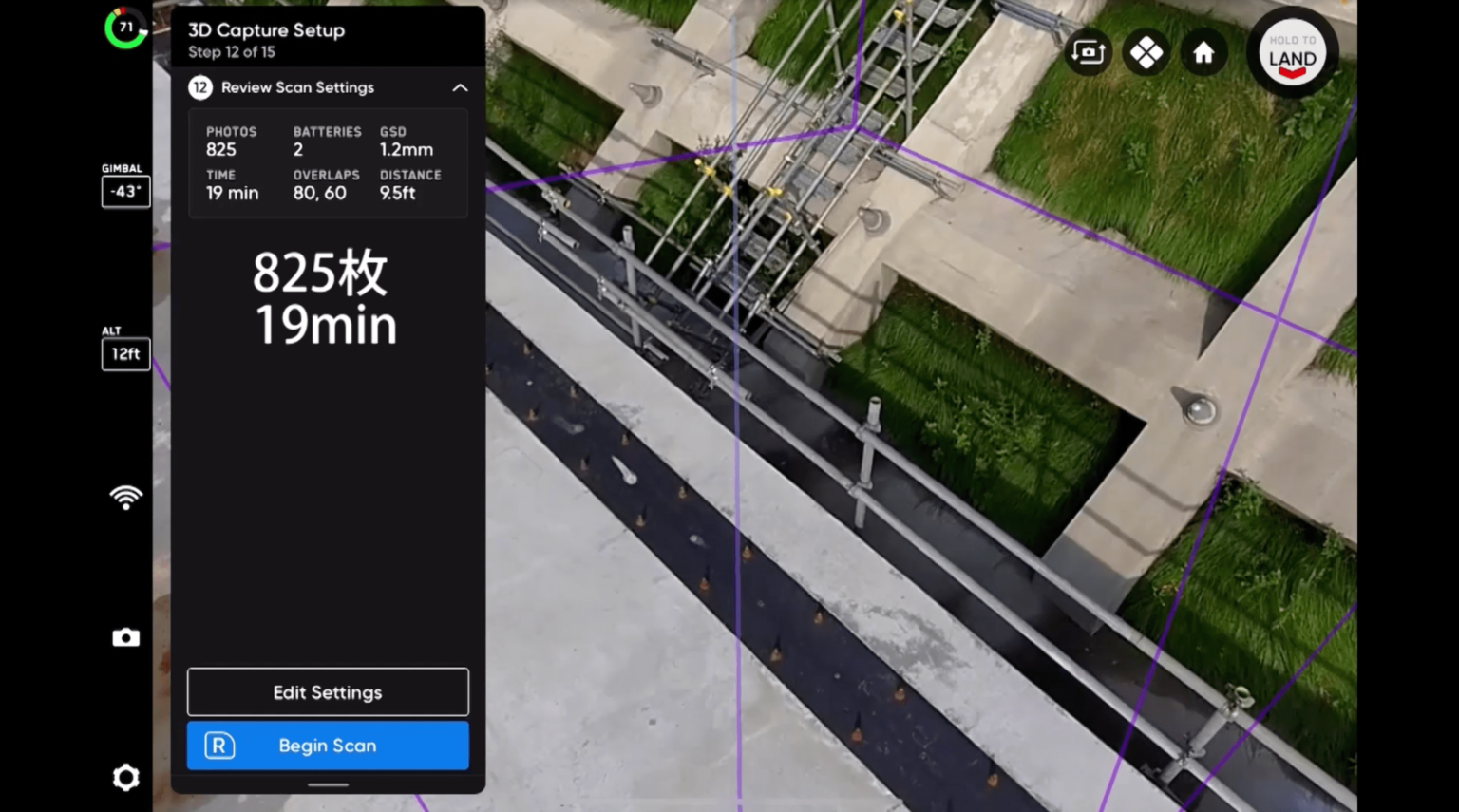Image resolution: width=1459 pixels, height=812 pixels.
Task: Click the 3D Capture Setup header
Action: (266, 29)
